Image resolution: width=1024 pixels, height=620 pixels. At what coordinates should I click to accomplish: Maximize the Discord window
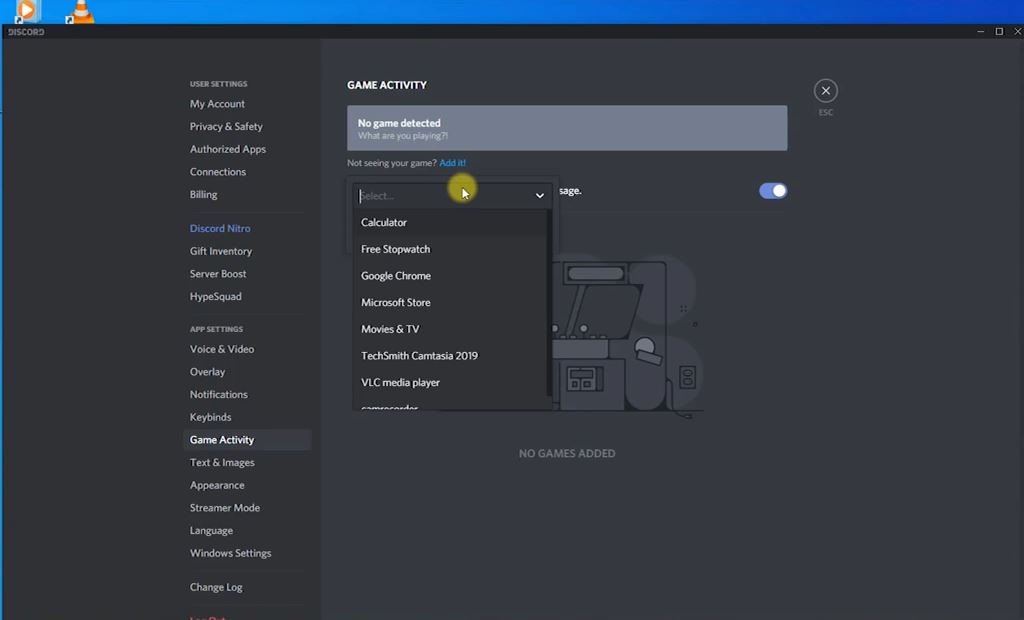pyautogui.click(x=999, y=31)
